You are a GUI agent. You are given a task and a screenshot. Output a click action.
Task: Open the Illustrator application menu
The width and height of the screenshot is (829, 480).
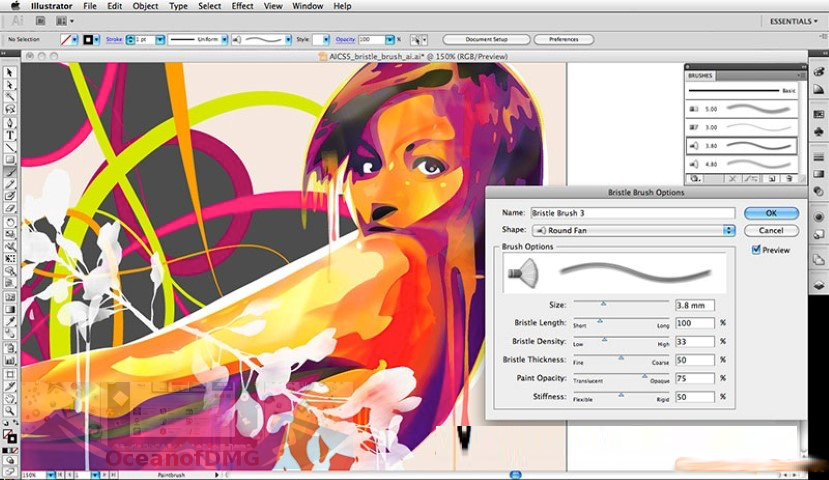pos(51,6)
